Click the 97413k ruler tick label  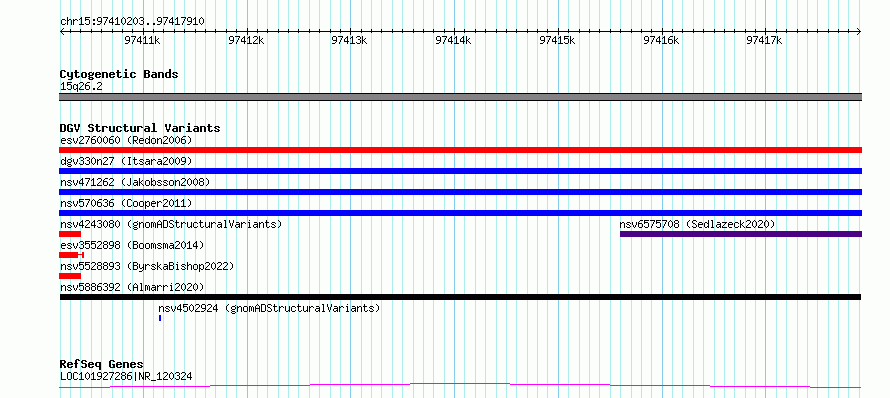(350, 40)
